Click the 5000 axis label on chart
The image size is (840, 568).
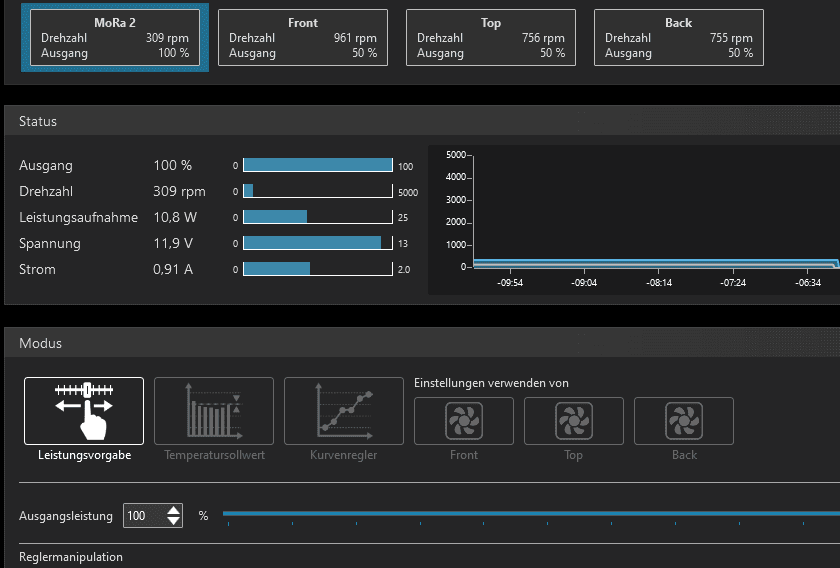[456, 155]
